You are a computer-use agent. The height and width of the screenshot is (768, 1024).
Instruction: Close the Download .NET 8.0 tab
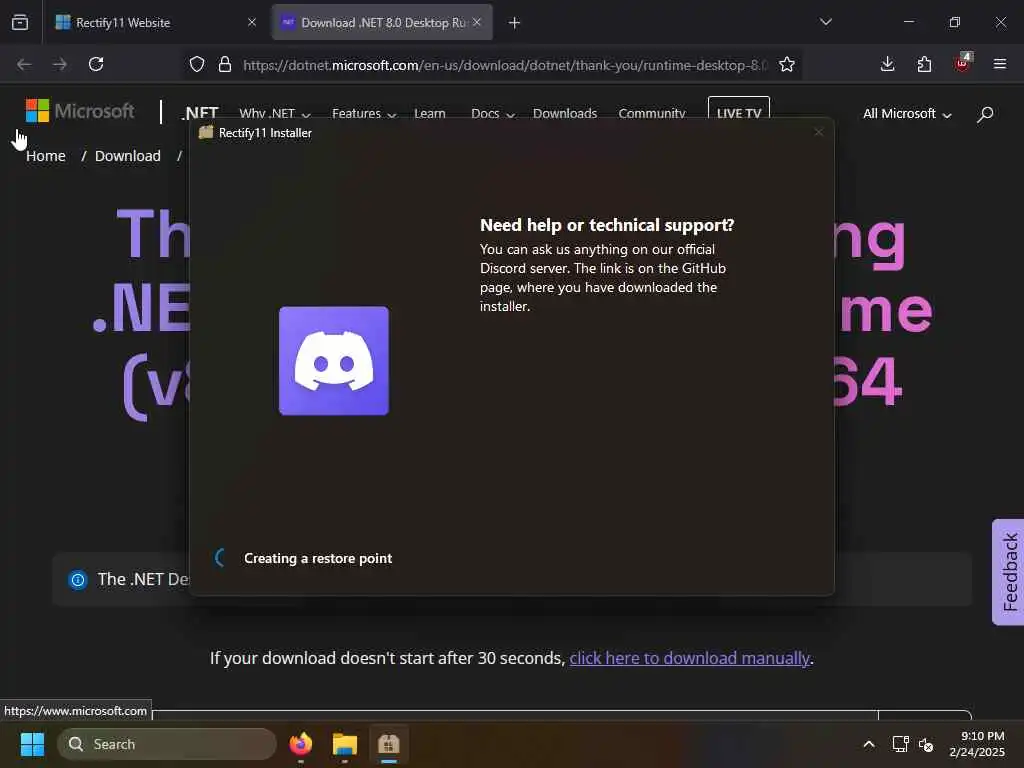point(477,22)
